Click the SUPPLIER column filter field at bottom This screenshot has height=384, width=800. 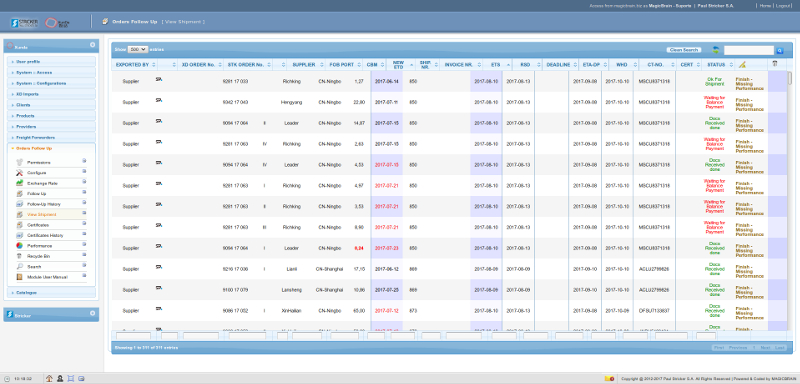click(307, 336)
